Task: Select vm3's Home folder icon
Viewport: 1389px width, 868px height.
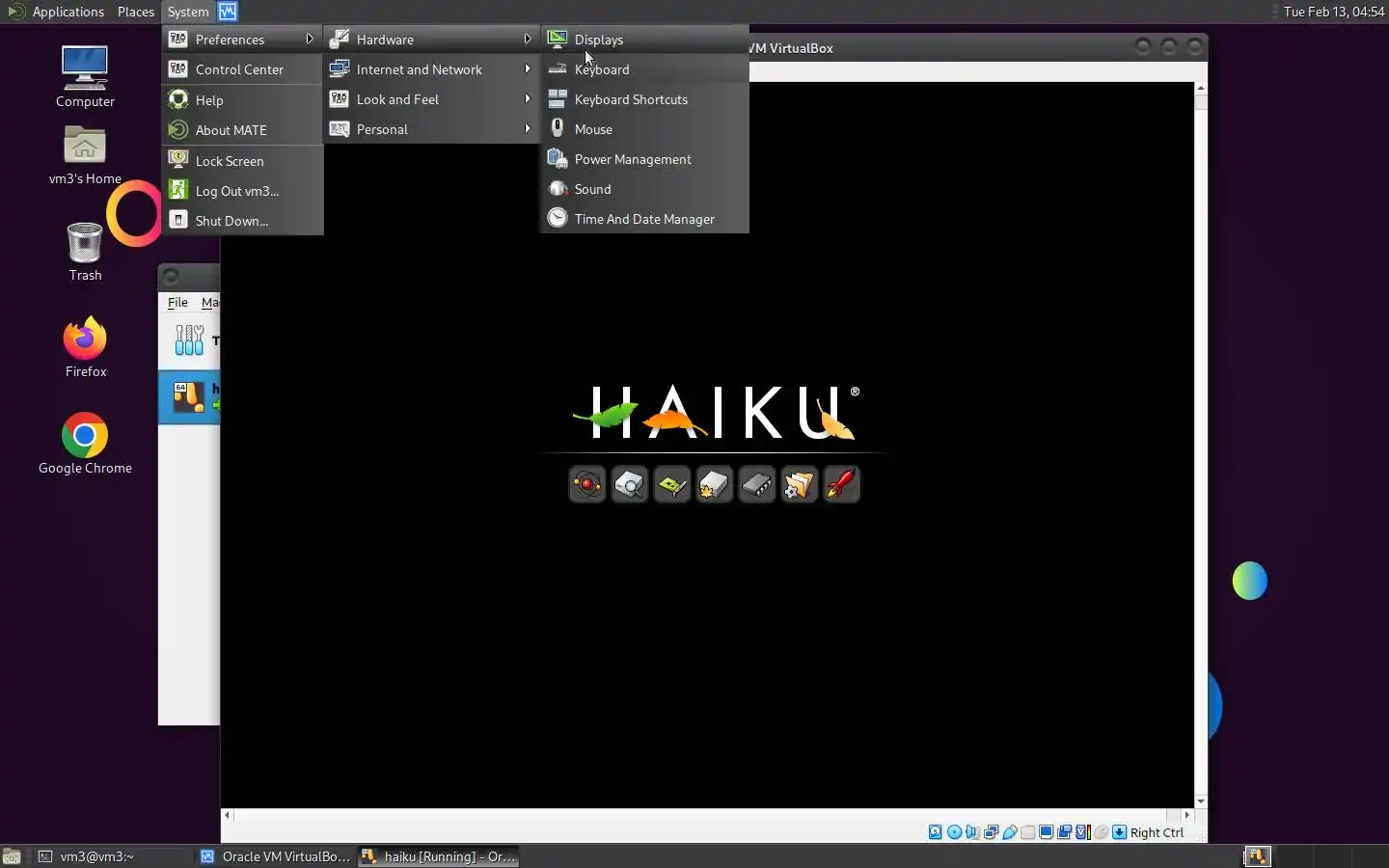Action: (x=85, y=155)
